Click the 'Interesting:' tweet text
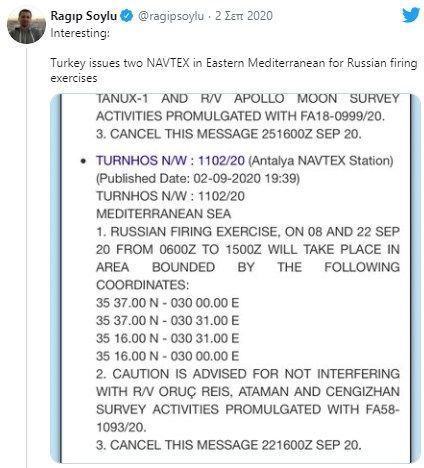 coord(80,33)
